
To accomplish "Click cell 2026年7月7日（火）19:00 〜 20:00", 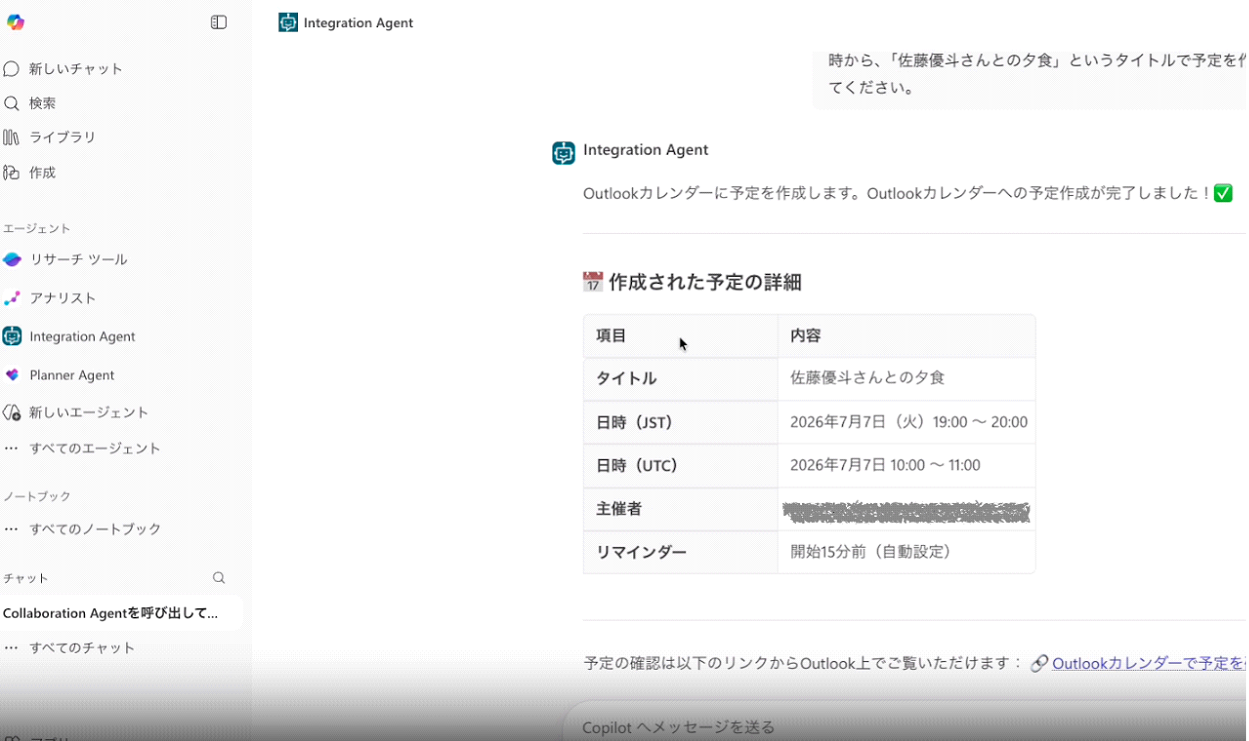I will click(x=909, y=422).
